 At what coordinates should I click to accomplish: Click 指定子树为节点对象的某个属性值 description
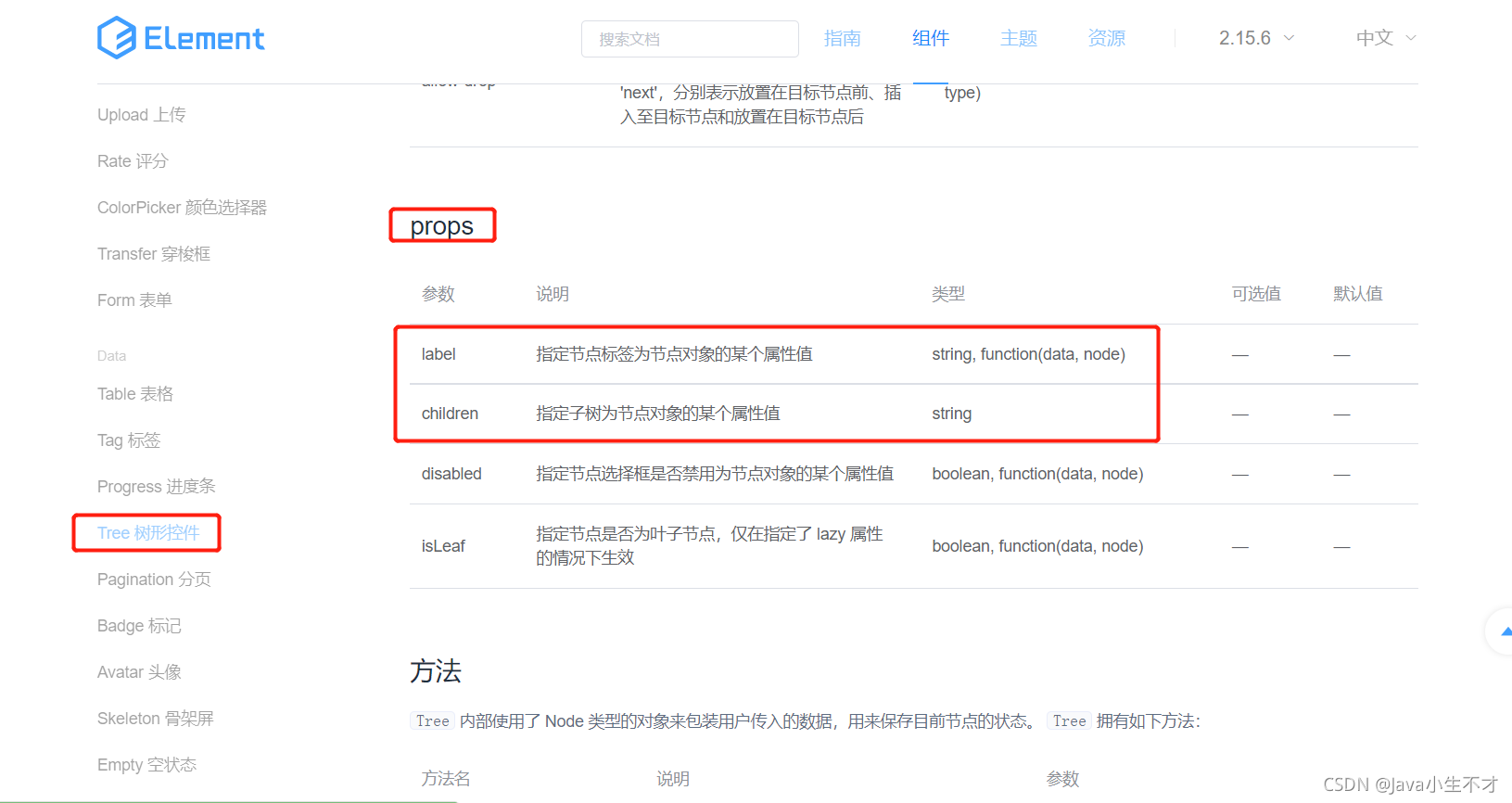tap(658, 414)
